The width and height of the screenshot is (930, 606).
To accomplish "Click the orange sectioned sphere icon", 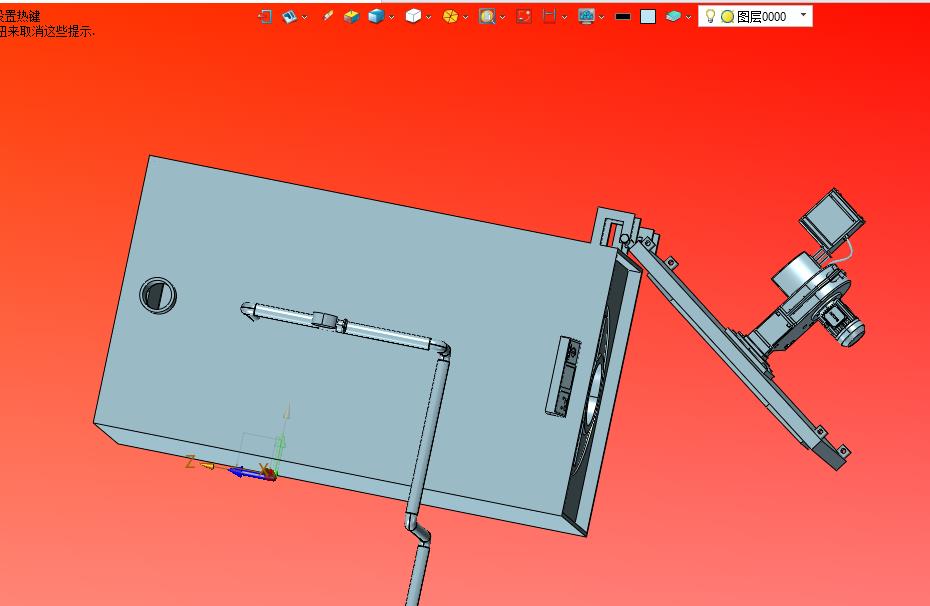I will click(x=450, y=17).
